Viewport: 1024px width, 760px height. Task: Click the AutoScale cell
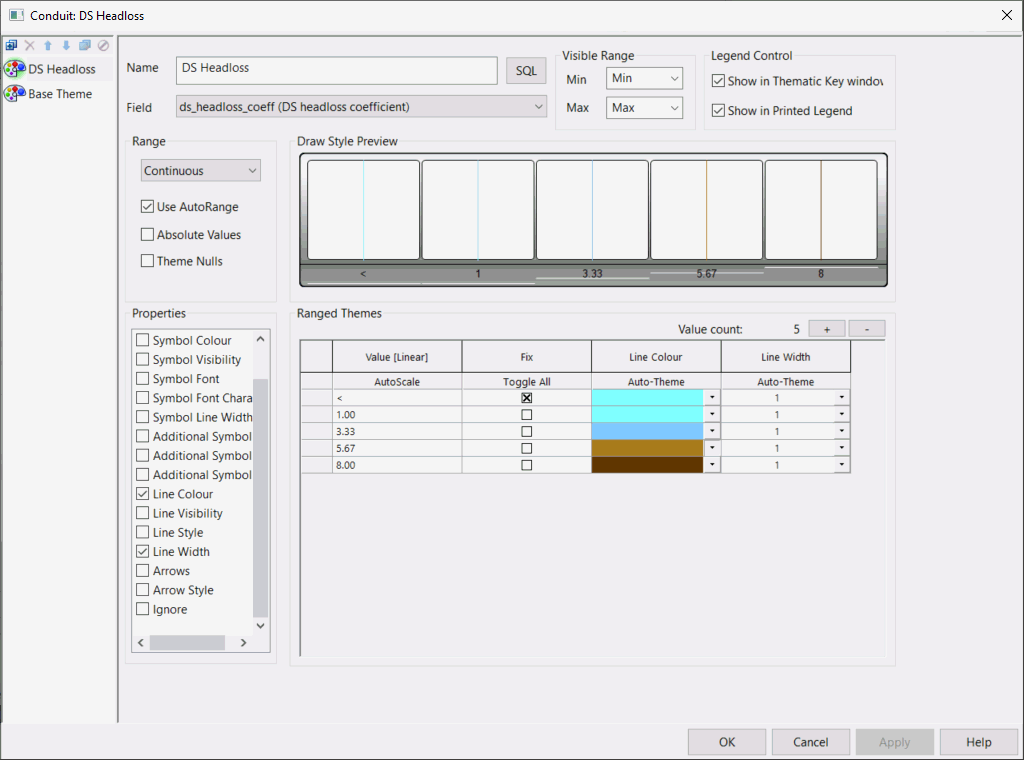click(397, 381)
